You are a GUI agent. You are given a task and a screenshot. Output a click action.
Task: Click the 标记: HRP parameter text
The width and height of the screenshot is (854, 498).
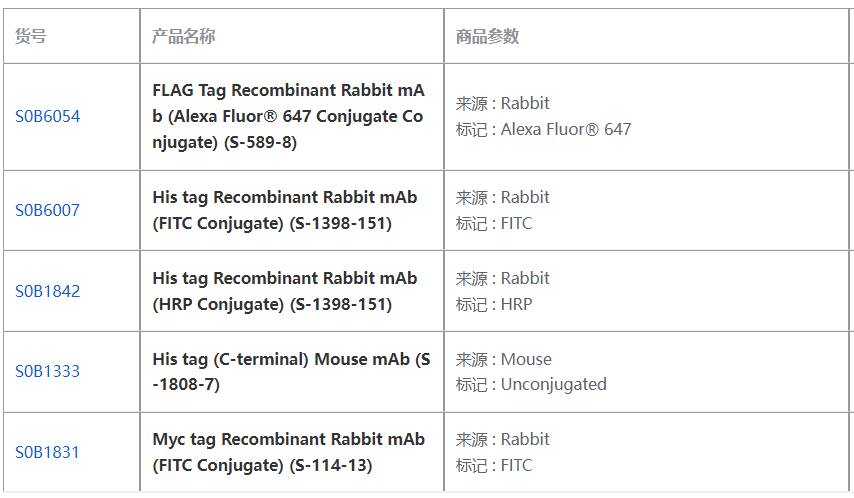(x=494, y=304)
